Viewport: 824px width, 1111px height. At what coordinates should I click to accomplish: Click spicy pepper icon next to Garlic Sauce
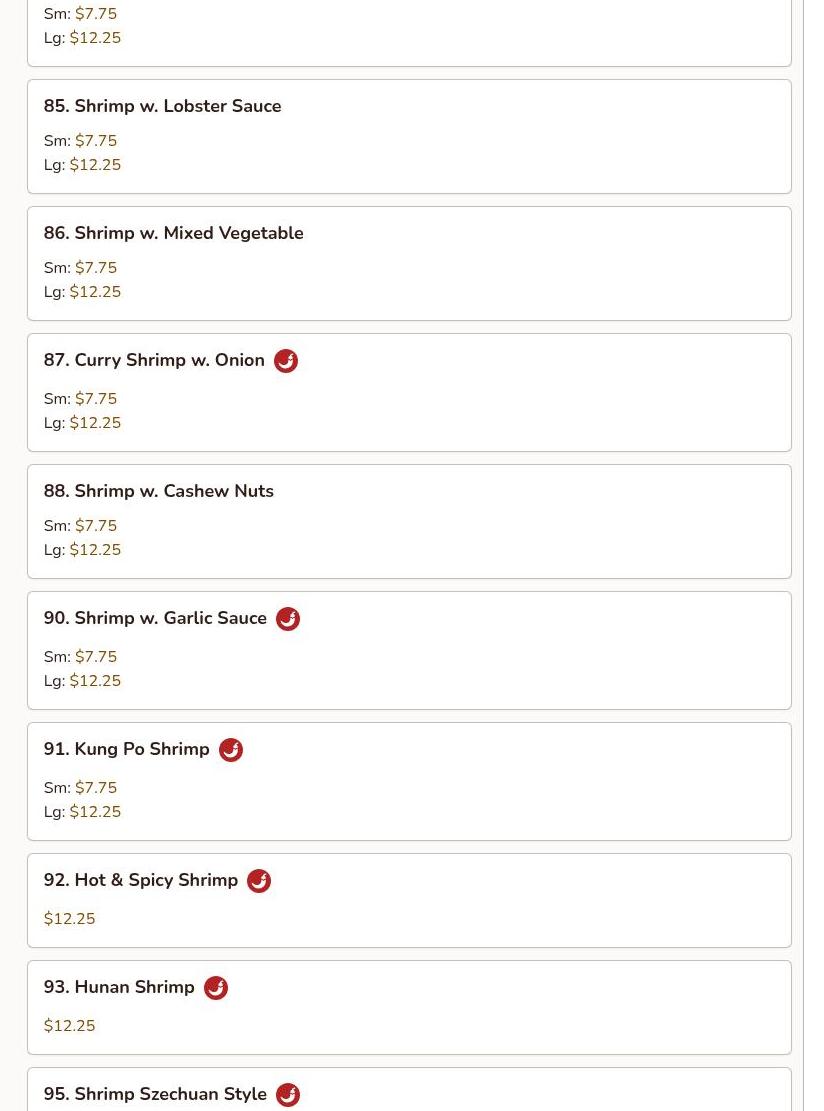point(288,619)
